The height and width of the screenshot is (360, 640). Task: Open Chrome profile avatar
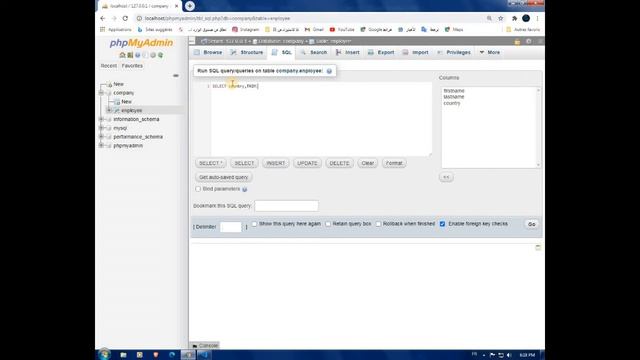coord(526,18)
